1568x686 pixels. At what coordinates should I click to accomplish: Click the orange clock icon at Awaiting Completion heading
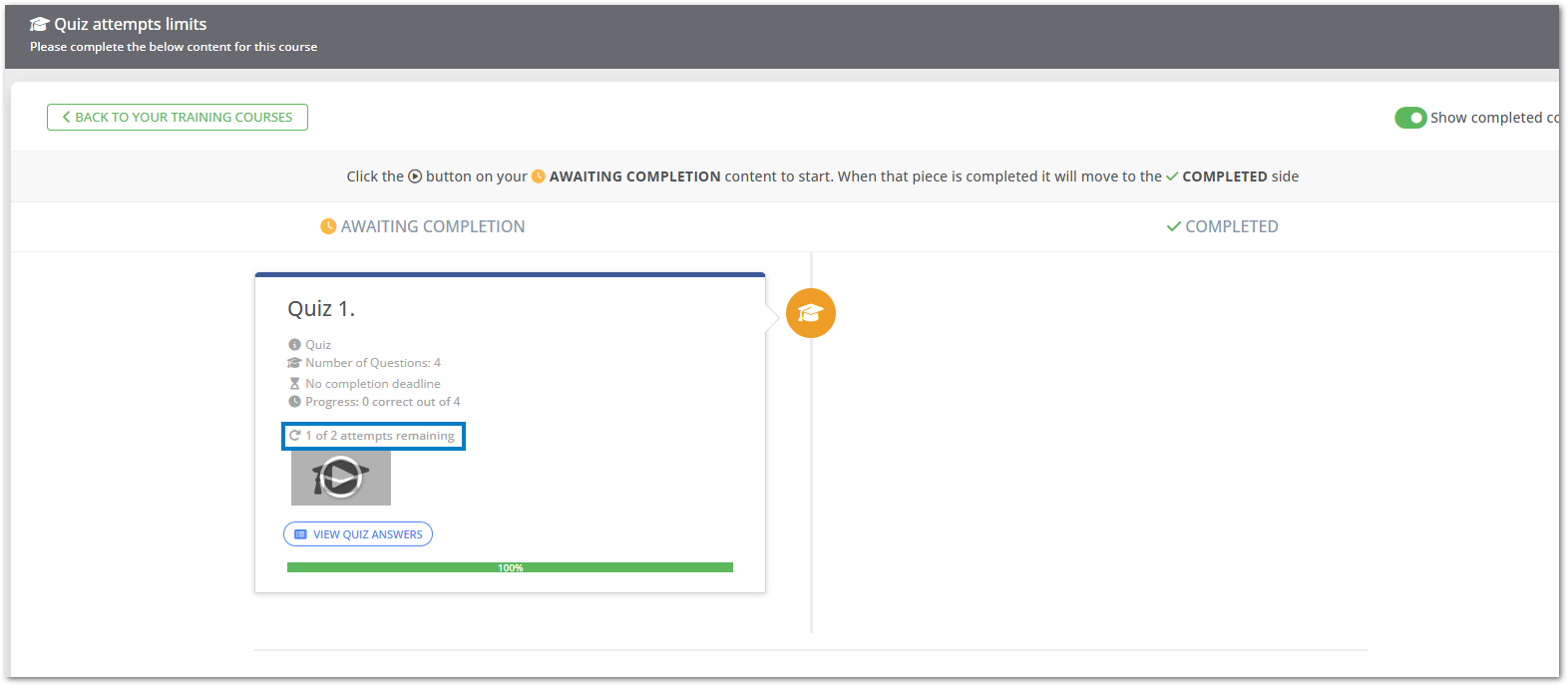pos(328,226)
